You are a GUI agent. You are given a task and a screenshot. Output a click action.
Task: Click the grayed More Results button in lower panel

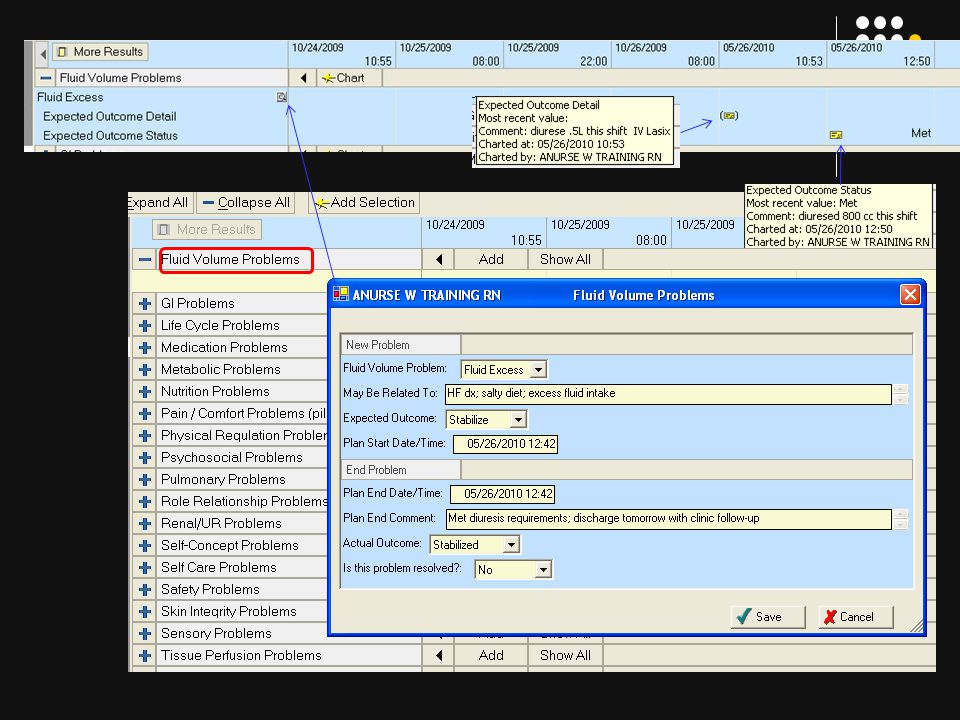(x=207, y=230)
